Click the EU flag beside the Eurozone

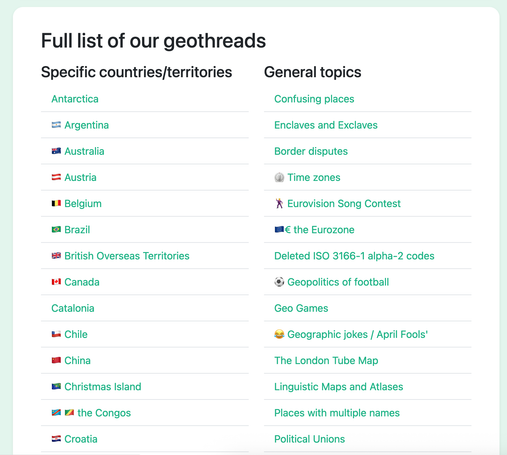point(279,229)
